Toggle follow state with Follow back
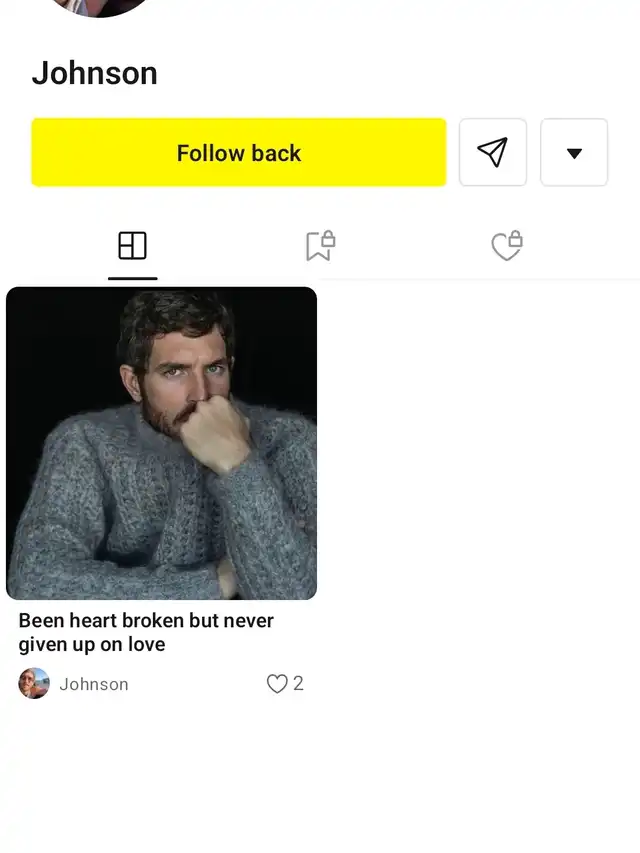Viewport: 640px width, 853px height. pyautogui.click(x=238, y=152)
